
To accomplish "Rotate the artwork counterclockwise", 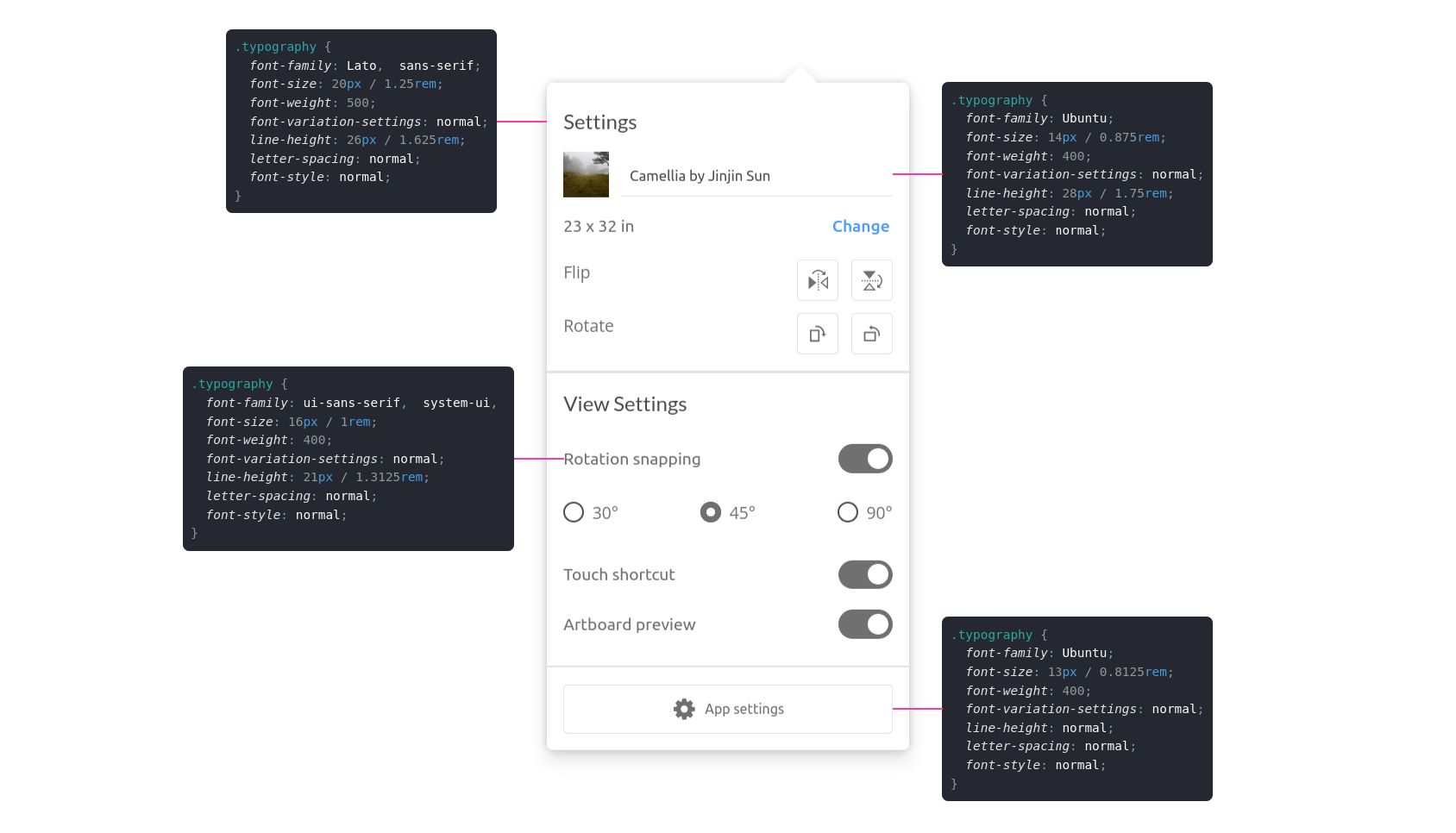I will (x=871, y=334).
